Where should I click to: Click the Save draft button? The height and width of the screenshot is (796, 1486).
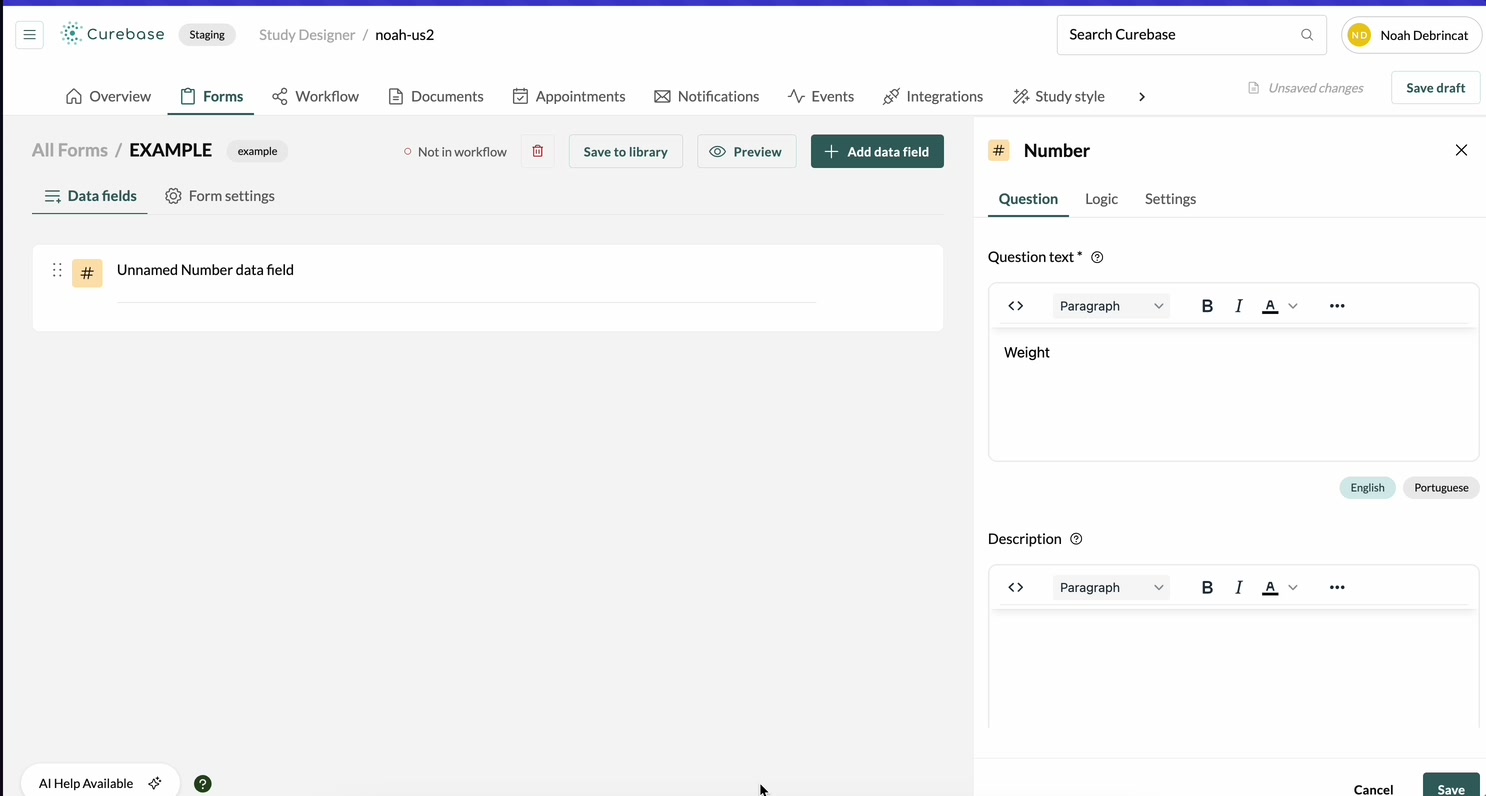1435,87
